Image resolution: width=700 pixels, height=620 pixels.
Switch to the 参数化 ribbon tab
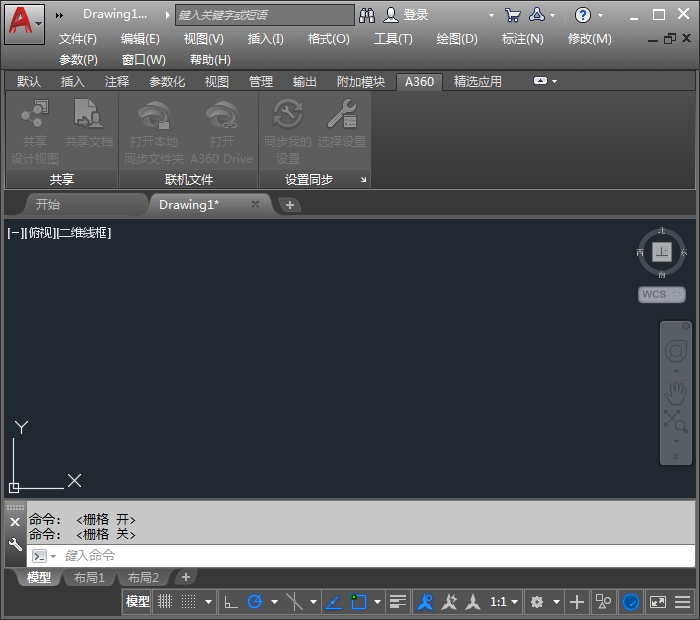[x=167, y=82]
